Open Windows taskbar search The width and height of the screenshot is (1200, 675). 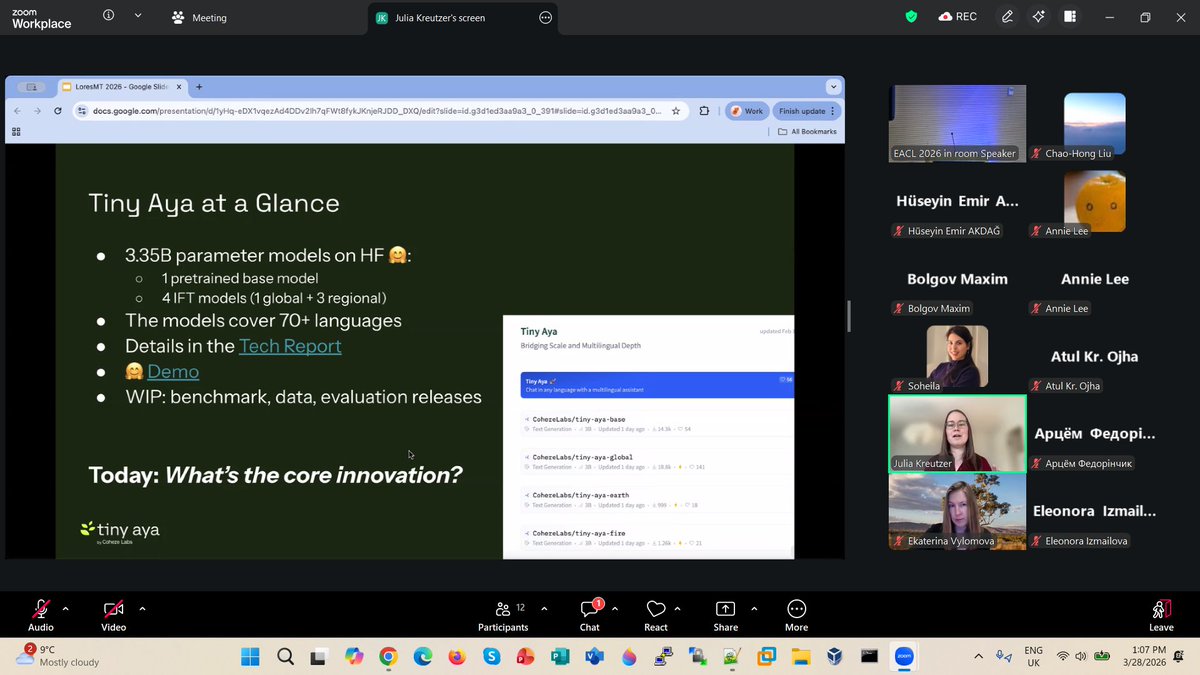[284, 656]
